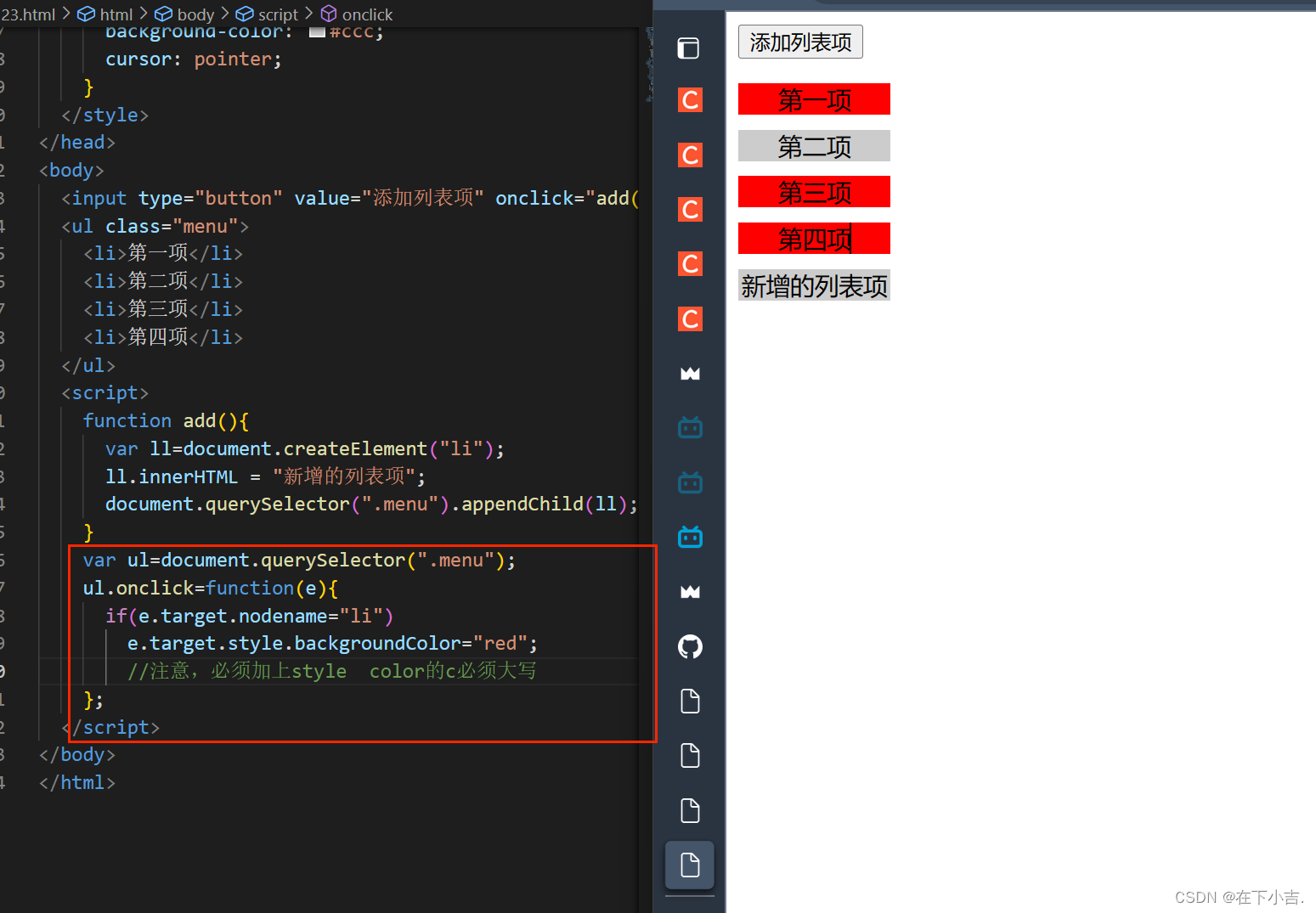Click the <li>第四项</li> code line

coord(163,337)
